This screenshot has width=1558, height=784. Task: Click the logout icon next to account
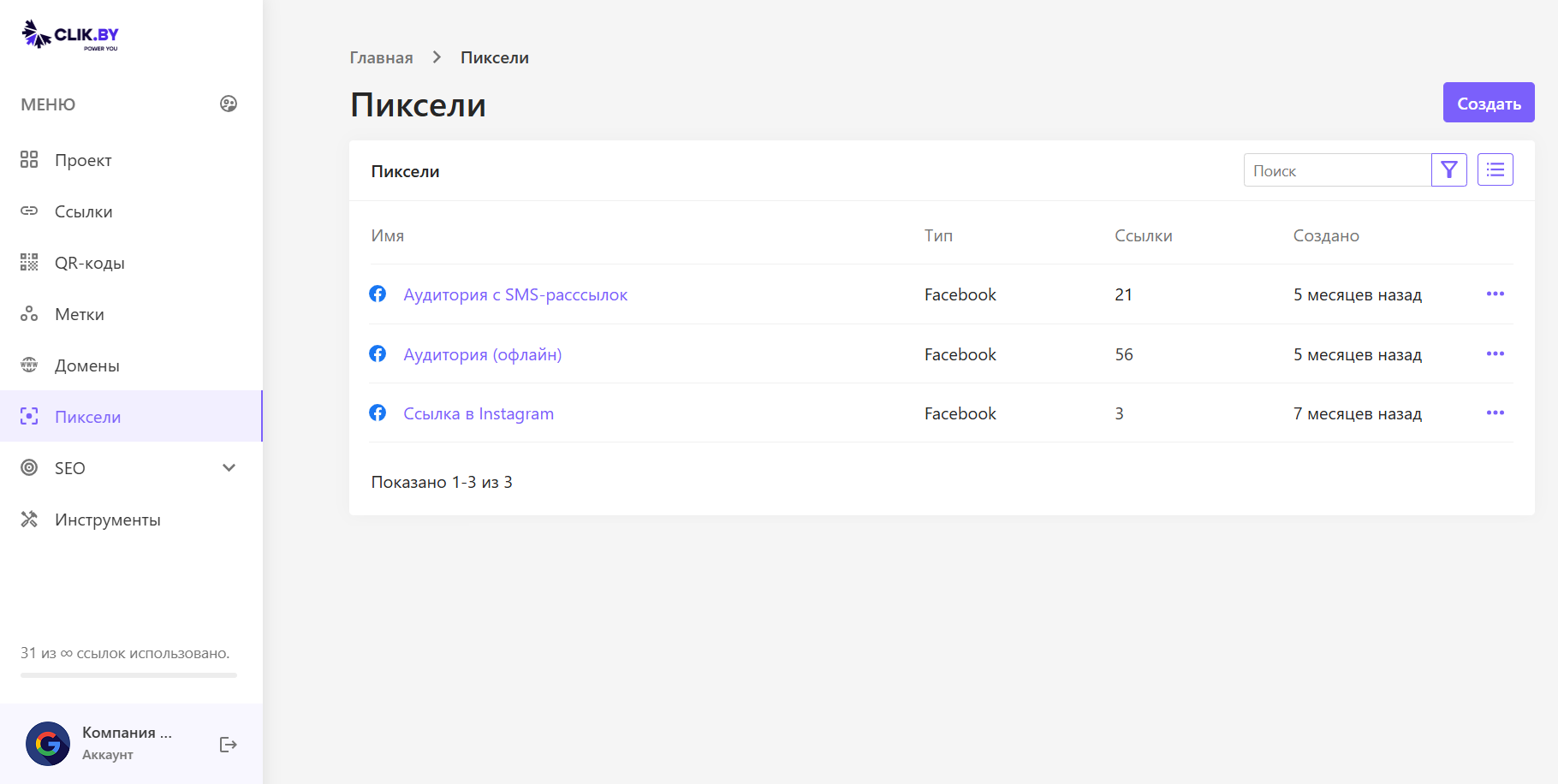pos(228,745)
